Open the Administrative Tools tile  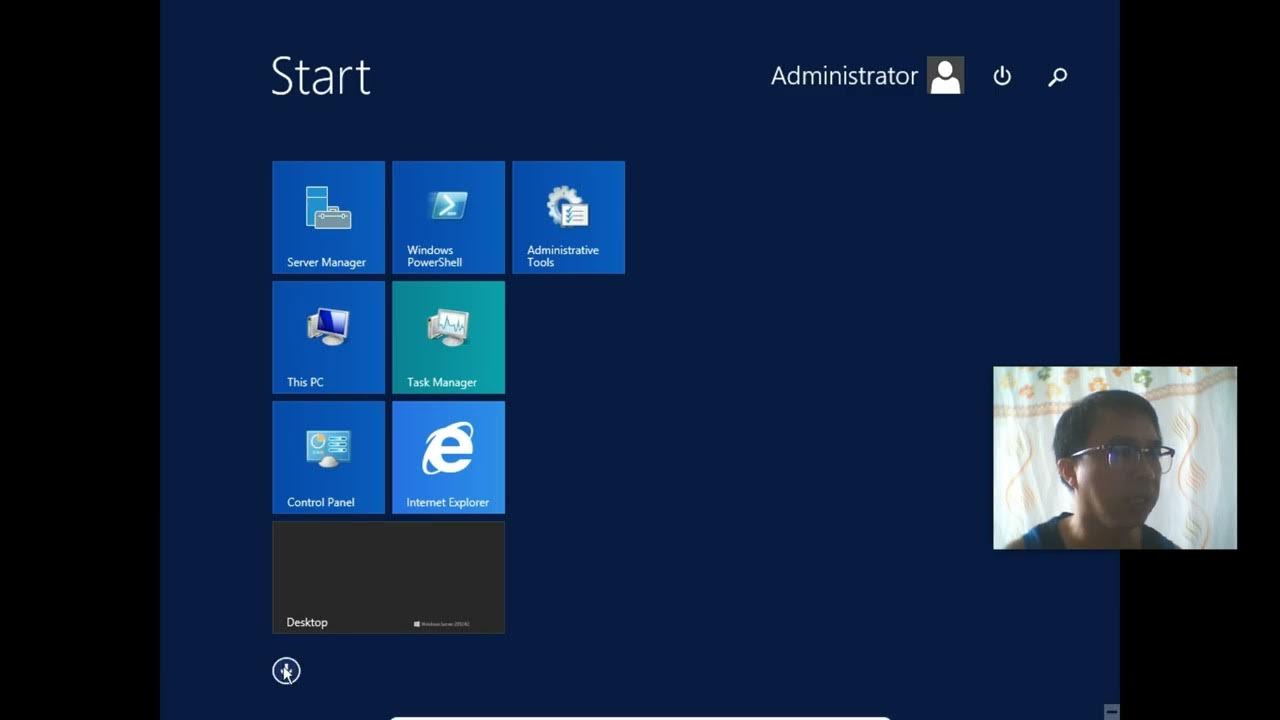[568, 217]
